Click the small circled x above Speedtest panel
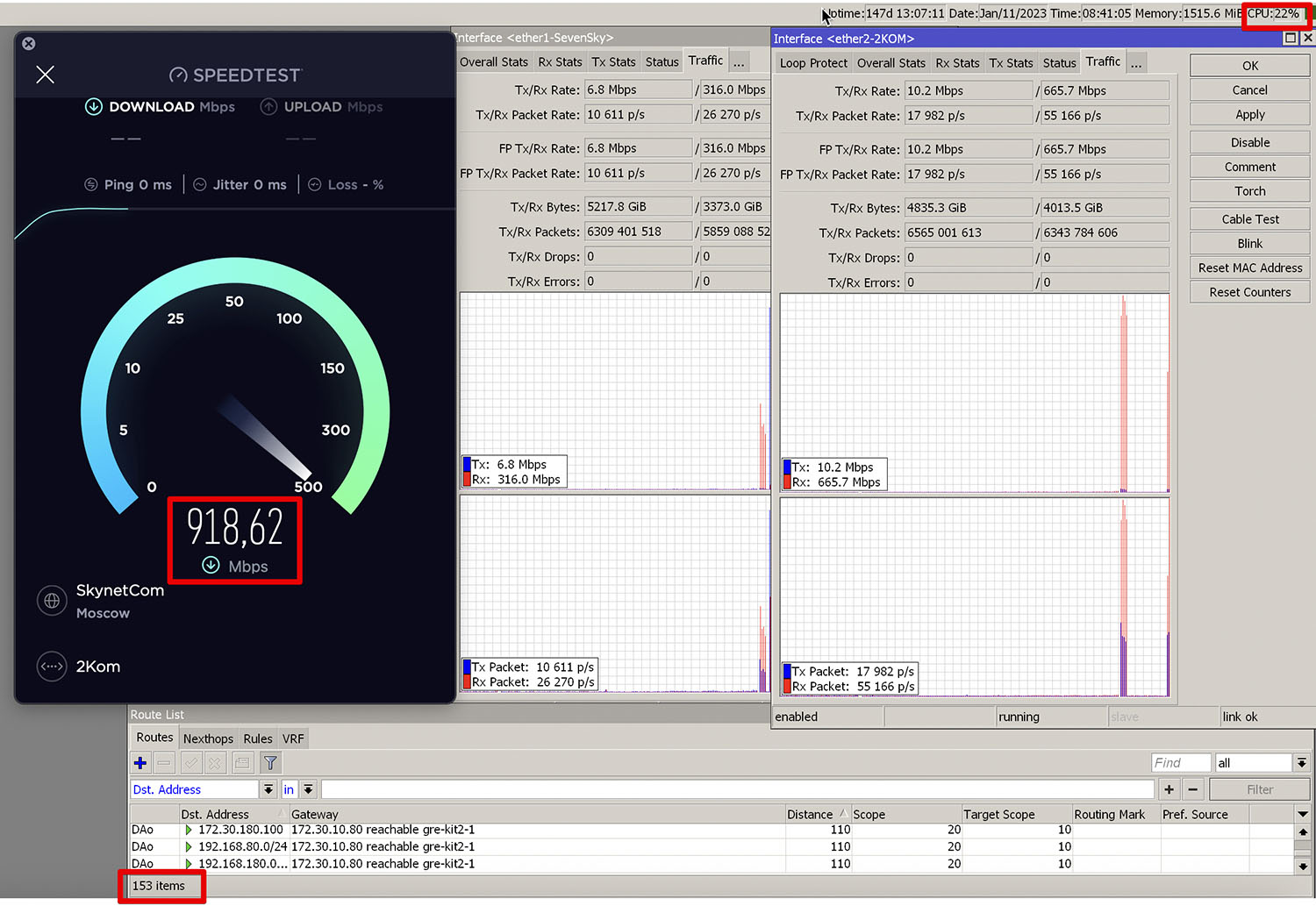 tap(29, 44)
